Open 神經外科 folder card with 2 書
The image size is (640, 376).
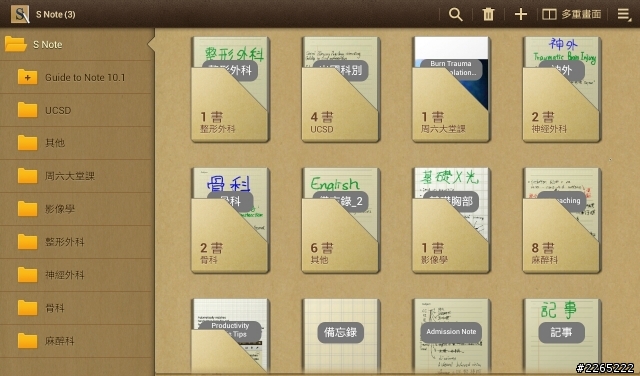tap(562, 89)
